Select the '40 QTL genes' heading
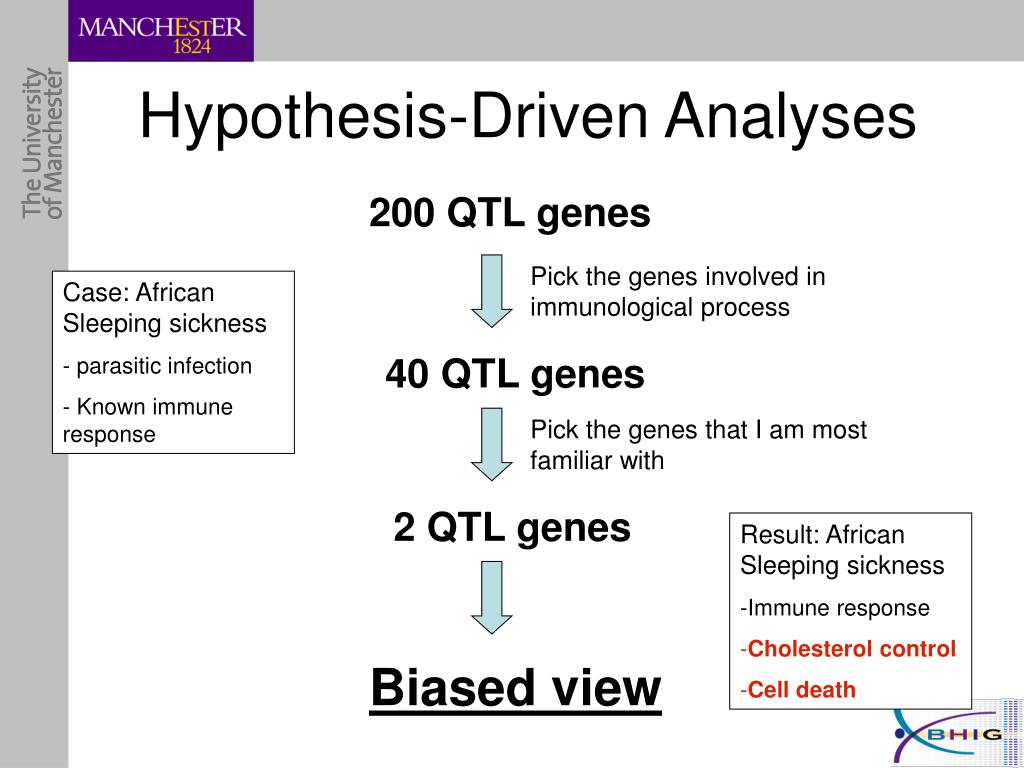1024x768 pixels. click(x=515, y=375)
